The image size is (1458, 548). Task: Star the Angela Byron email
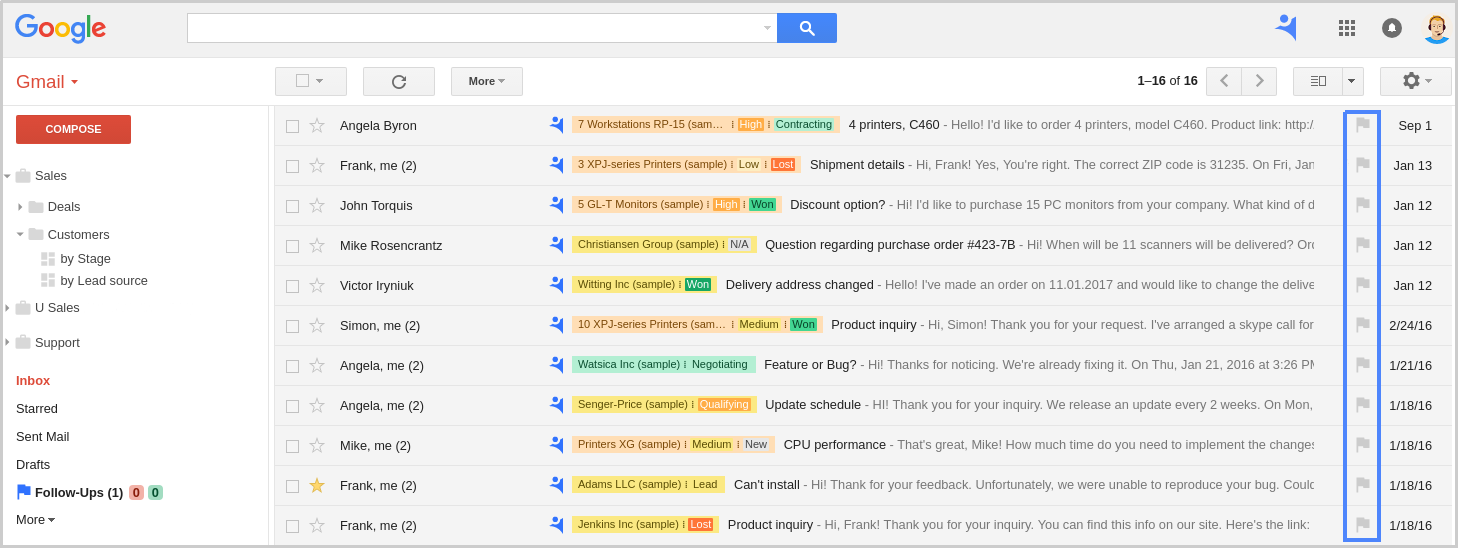pos(317,125)
